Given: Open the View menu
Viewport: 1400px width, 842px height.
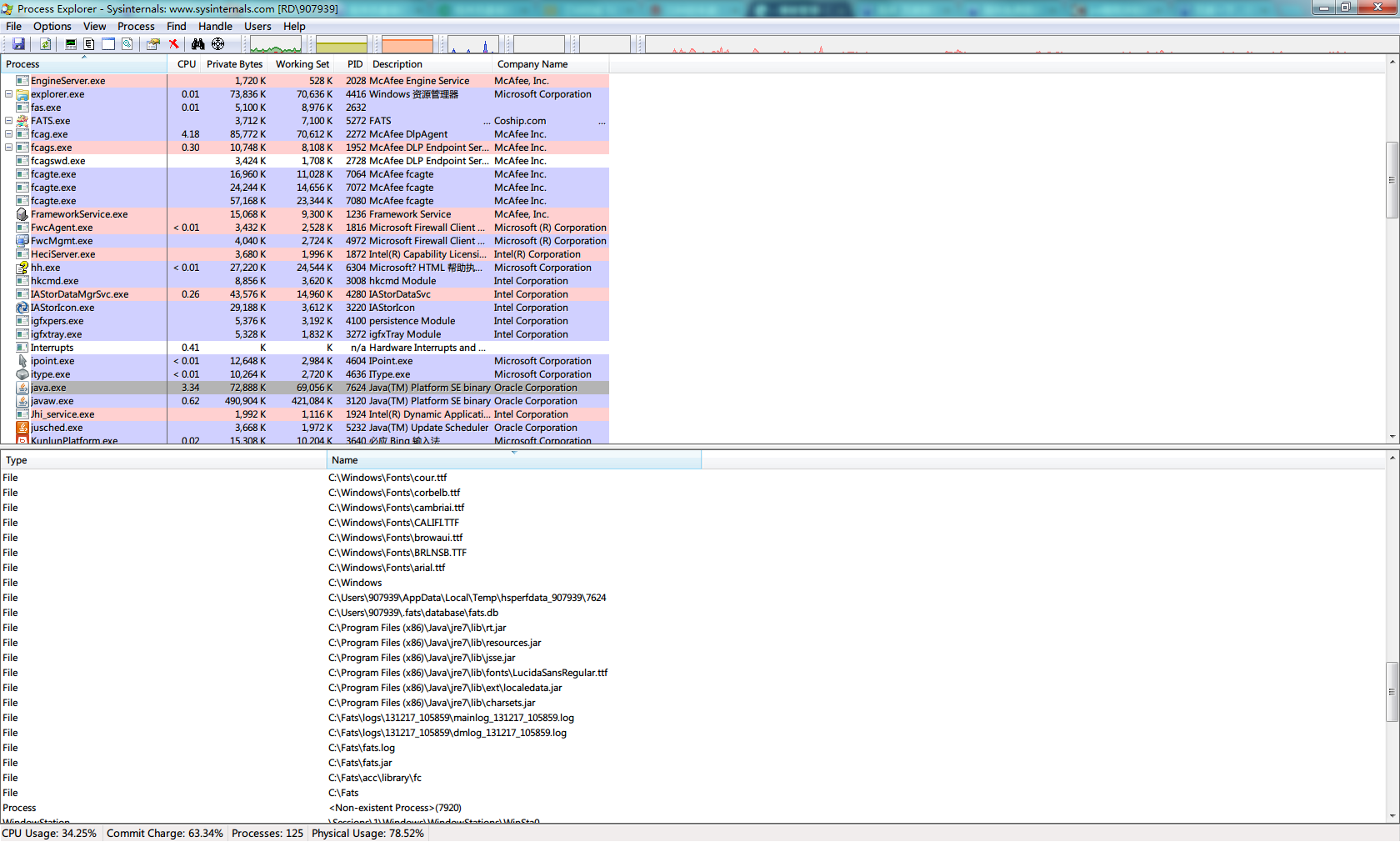Looking at the screenshot, I should 95,26.
